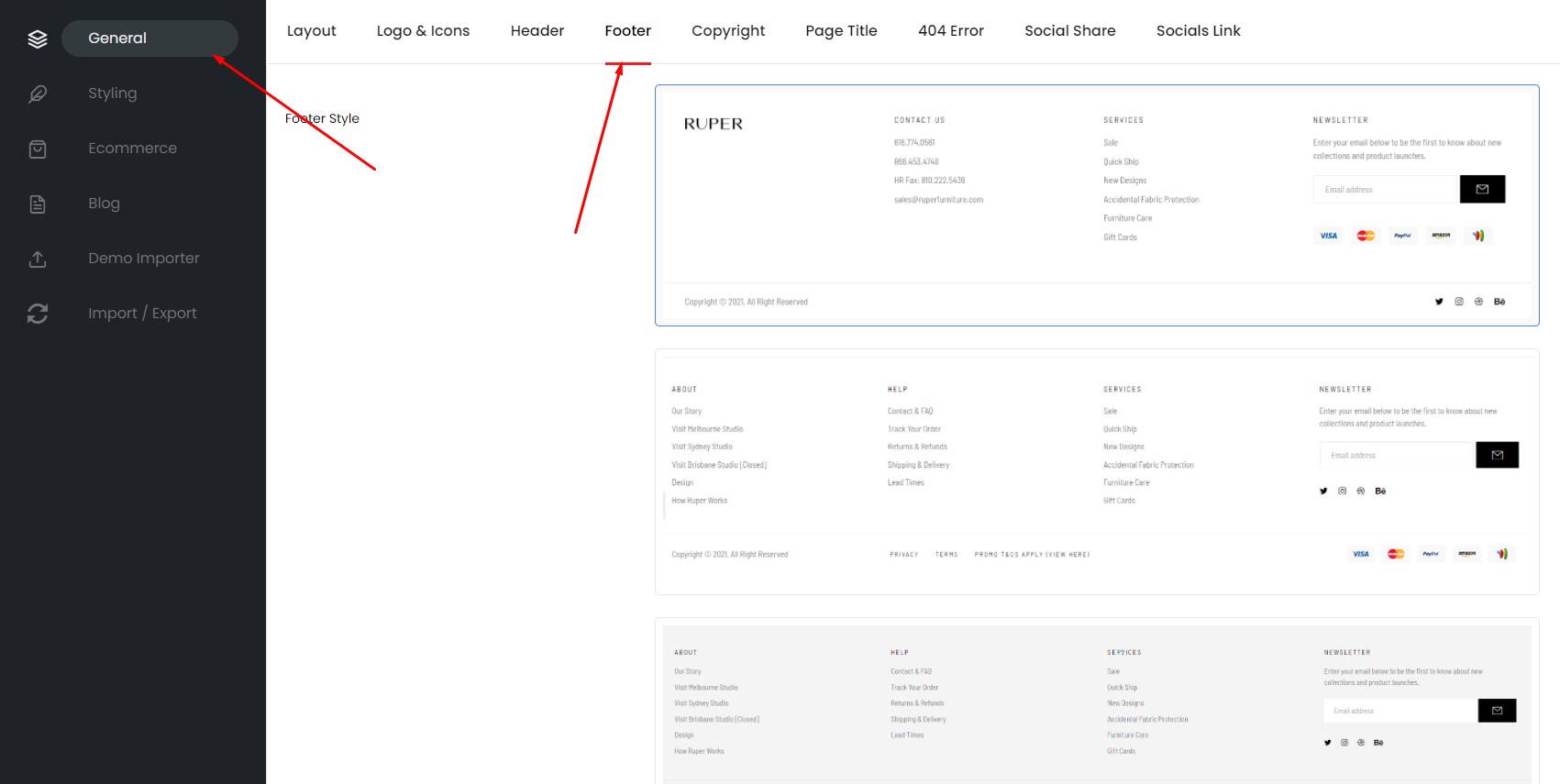Switch to the 404 Error tab
Viewport: 1560px width, 784px height.
point(951,31)
